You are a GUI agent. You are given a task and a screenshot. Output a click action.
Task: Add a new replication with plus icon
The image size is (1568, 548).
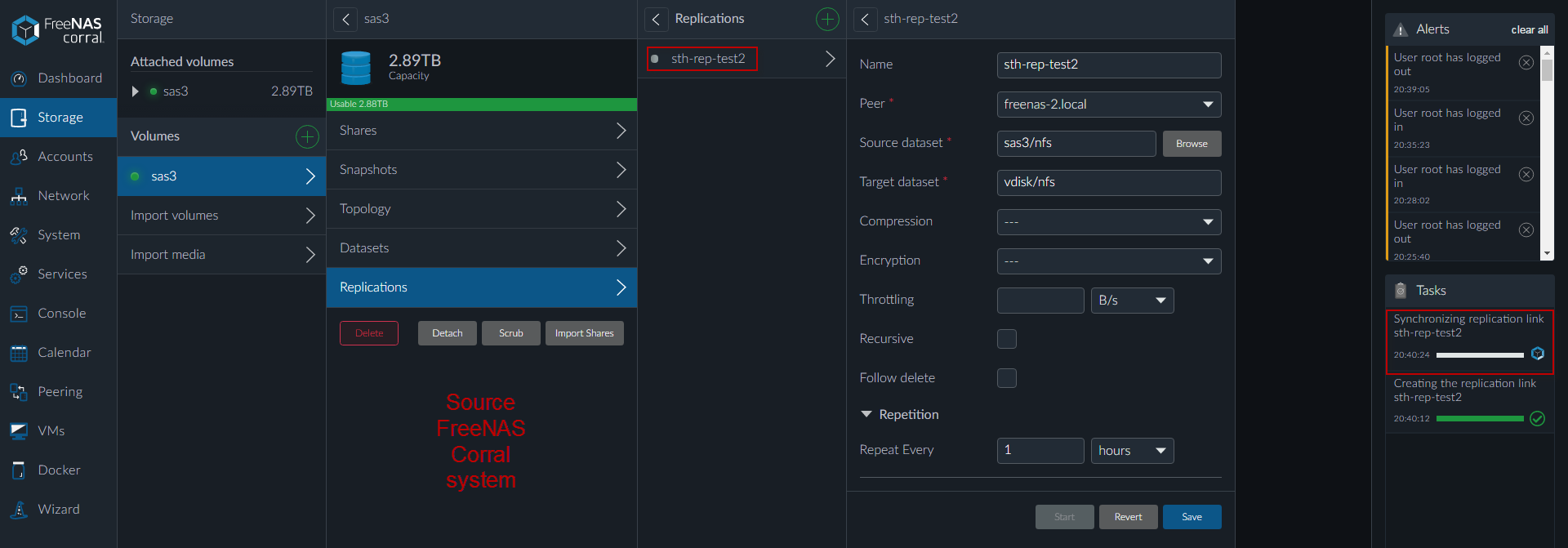pyautogui.click(x=827, y=19)
